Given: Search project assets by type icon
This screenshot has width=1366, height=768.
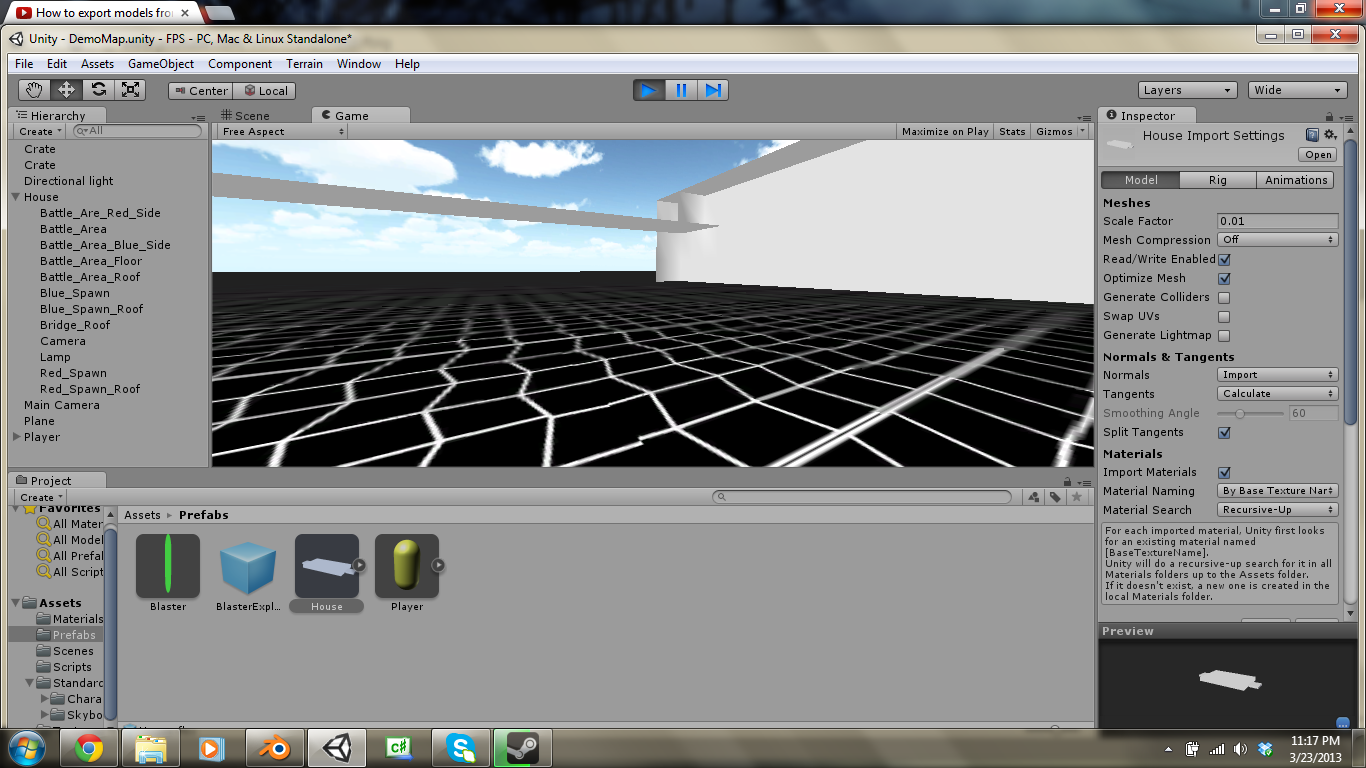Looking at the screenshot, I should (x=1034, y=497).
